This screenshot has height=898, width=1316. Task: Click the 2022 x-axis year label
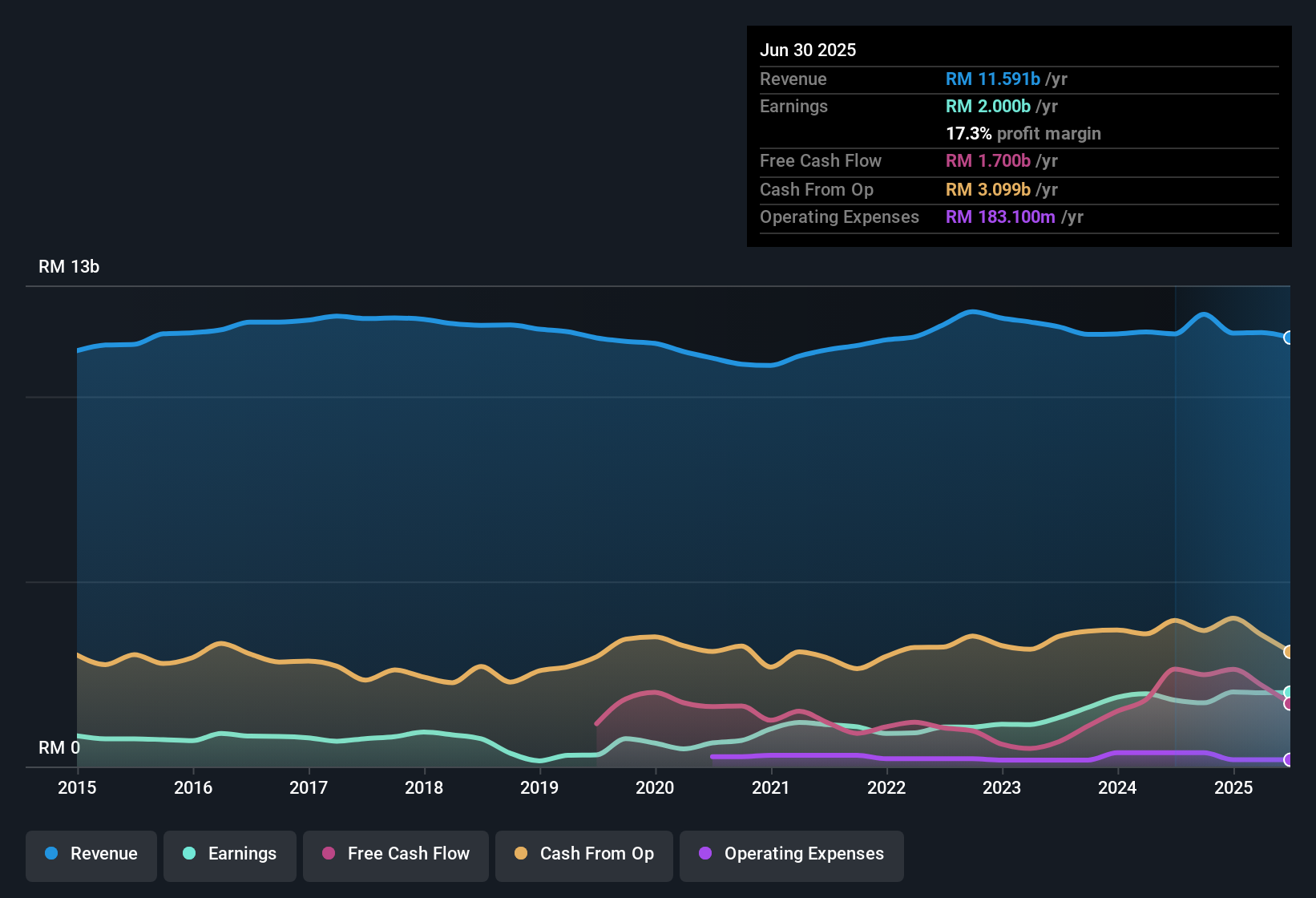pos(886,788)
